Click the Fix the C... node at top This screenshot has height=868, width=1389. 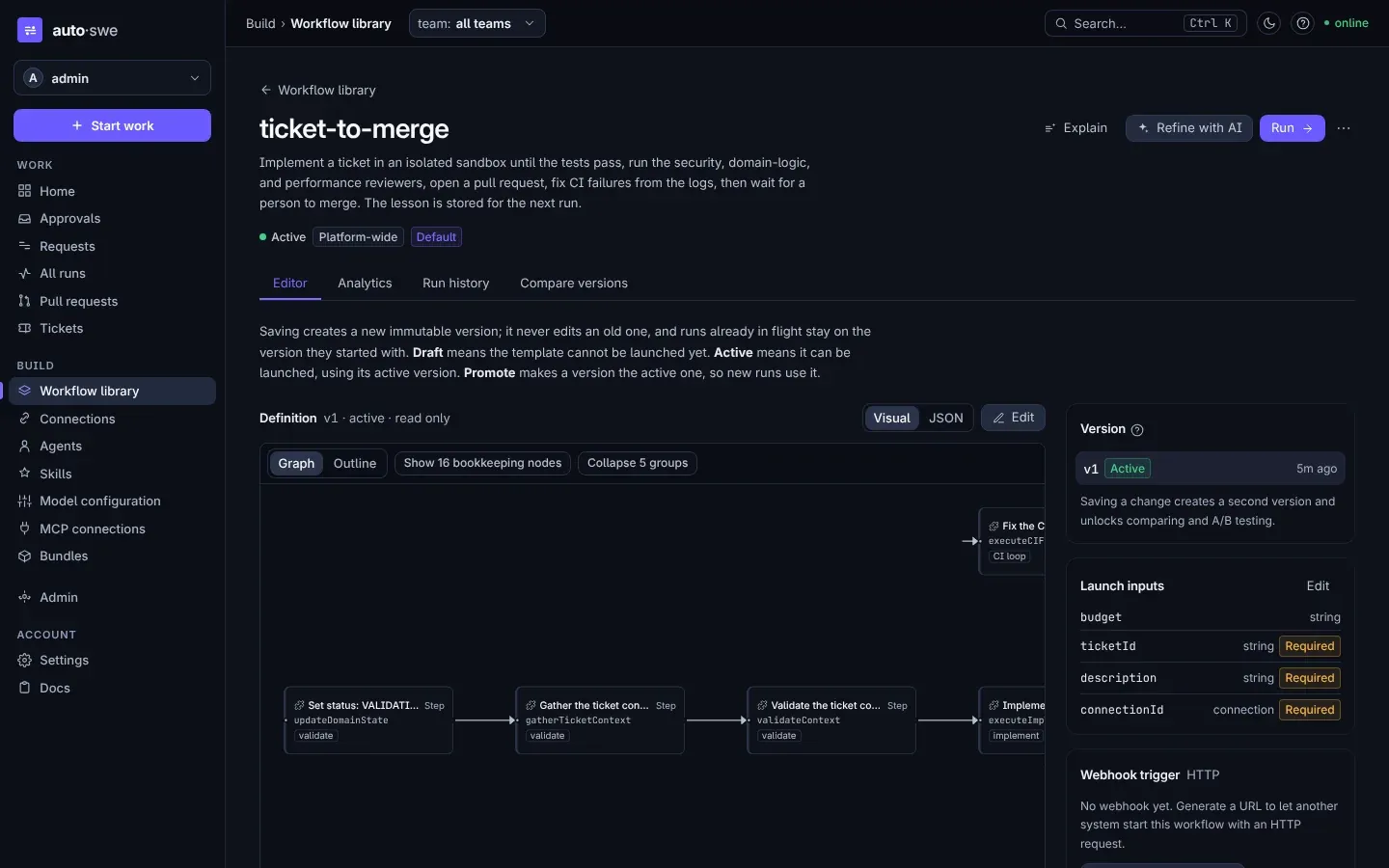[1012, 541]
